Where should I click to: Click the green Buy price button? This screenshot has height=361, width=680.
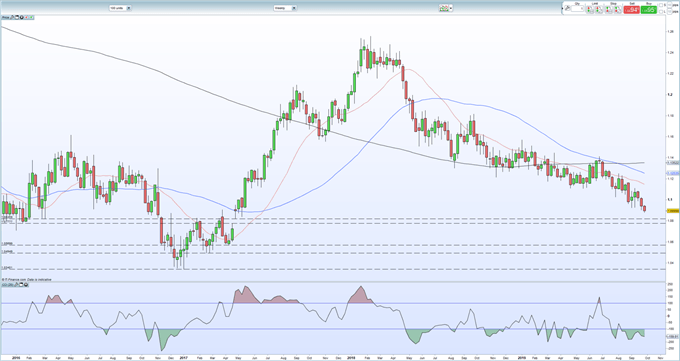click(649, 10)
